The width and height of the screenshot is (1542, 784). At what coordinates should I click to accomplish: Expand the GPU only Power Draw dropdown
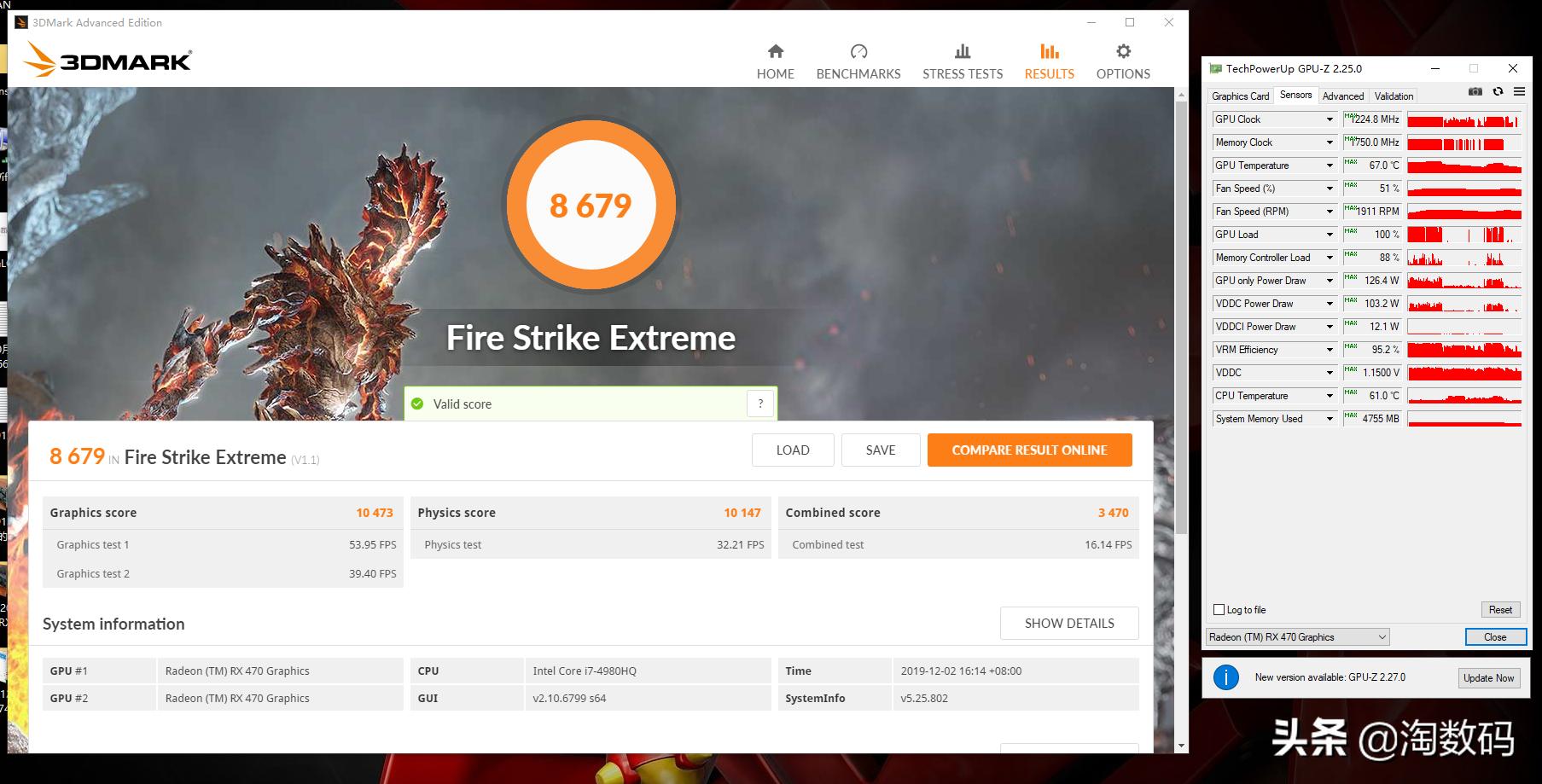coord(1330,281)
